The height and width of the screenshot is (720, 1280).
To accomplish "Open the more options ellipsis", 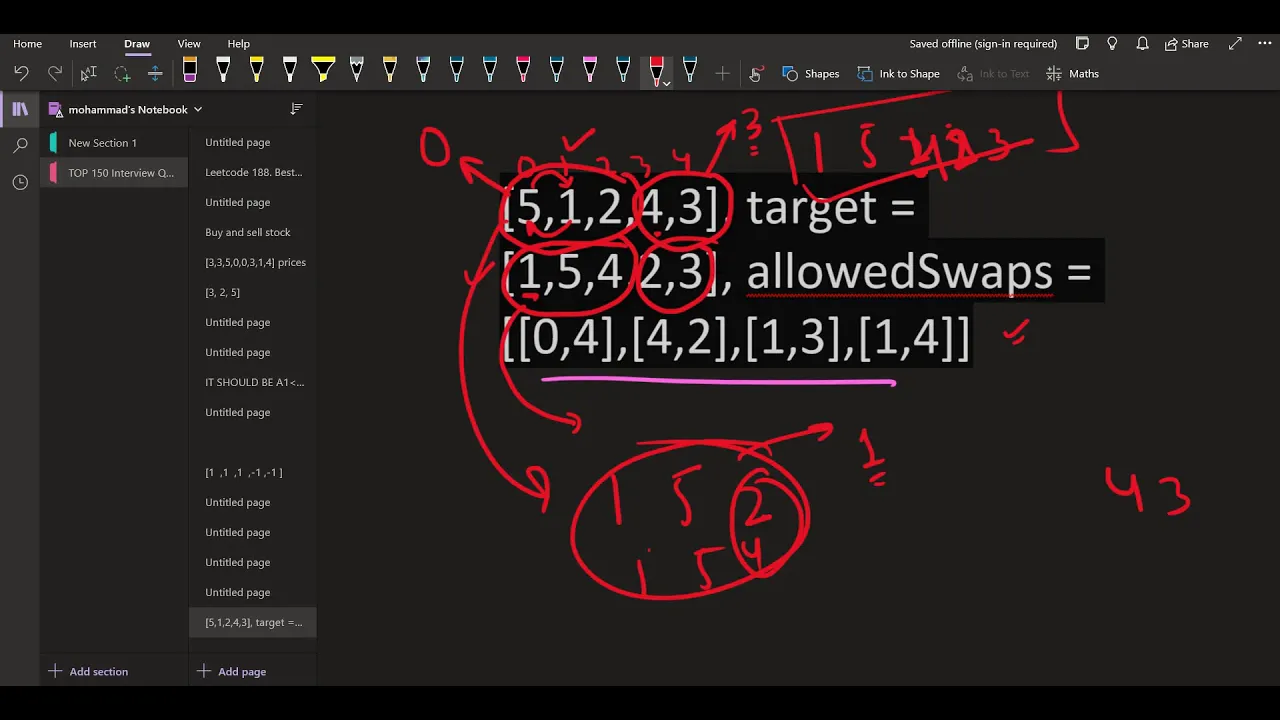I will [1264, 44].
